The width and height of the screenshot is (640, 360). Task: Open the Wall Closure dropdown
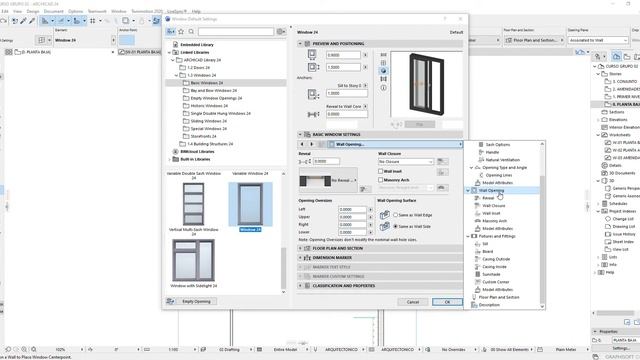pos(405,162)
